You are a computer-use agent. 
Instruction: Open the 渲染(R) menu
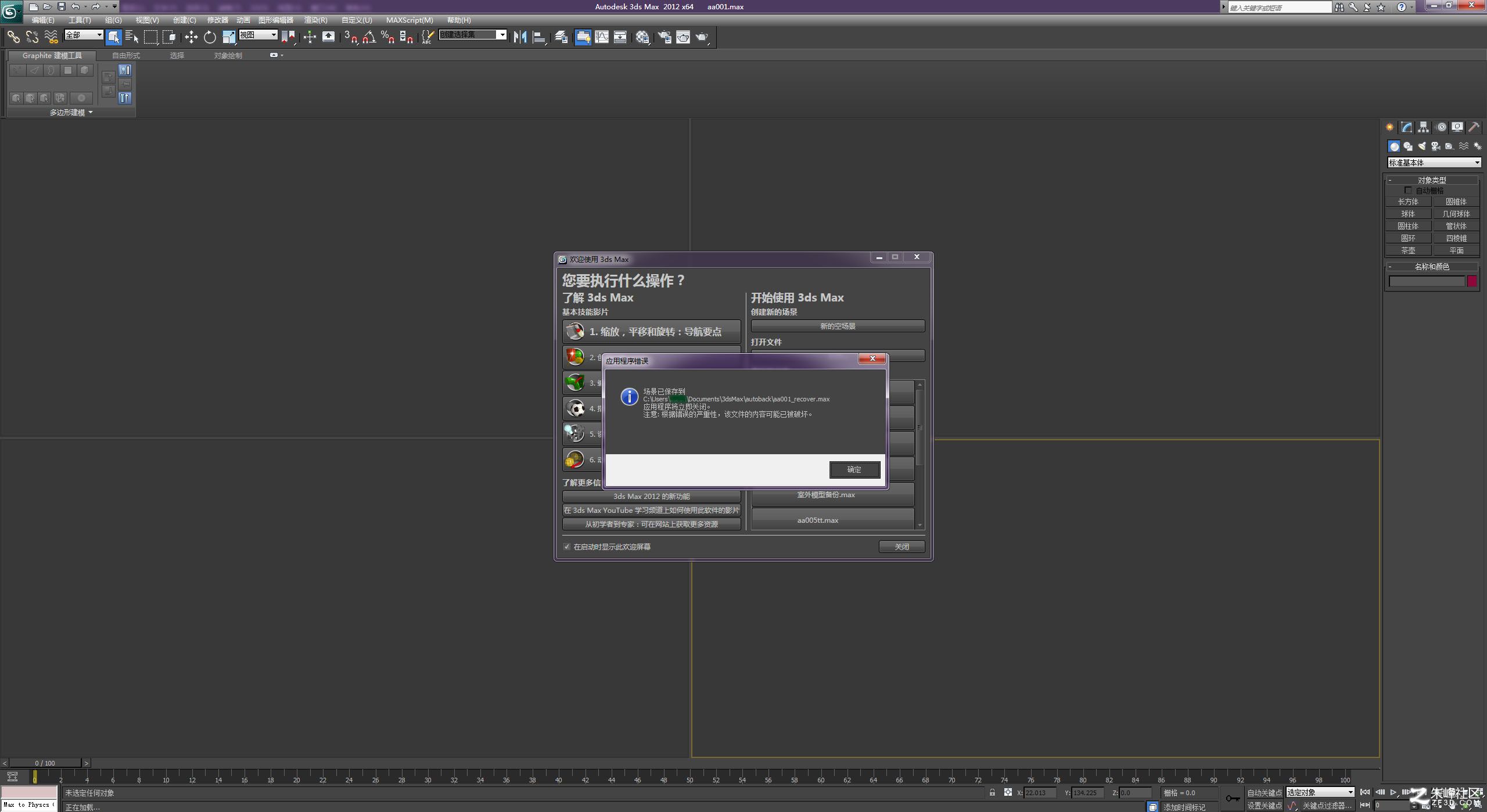(x=315, y=20)
